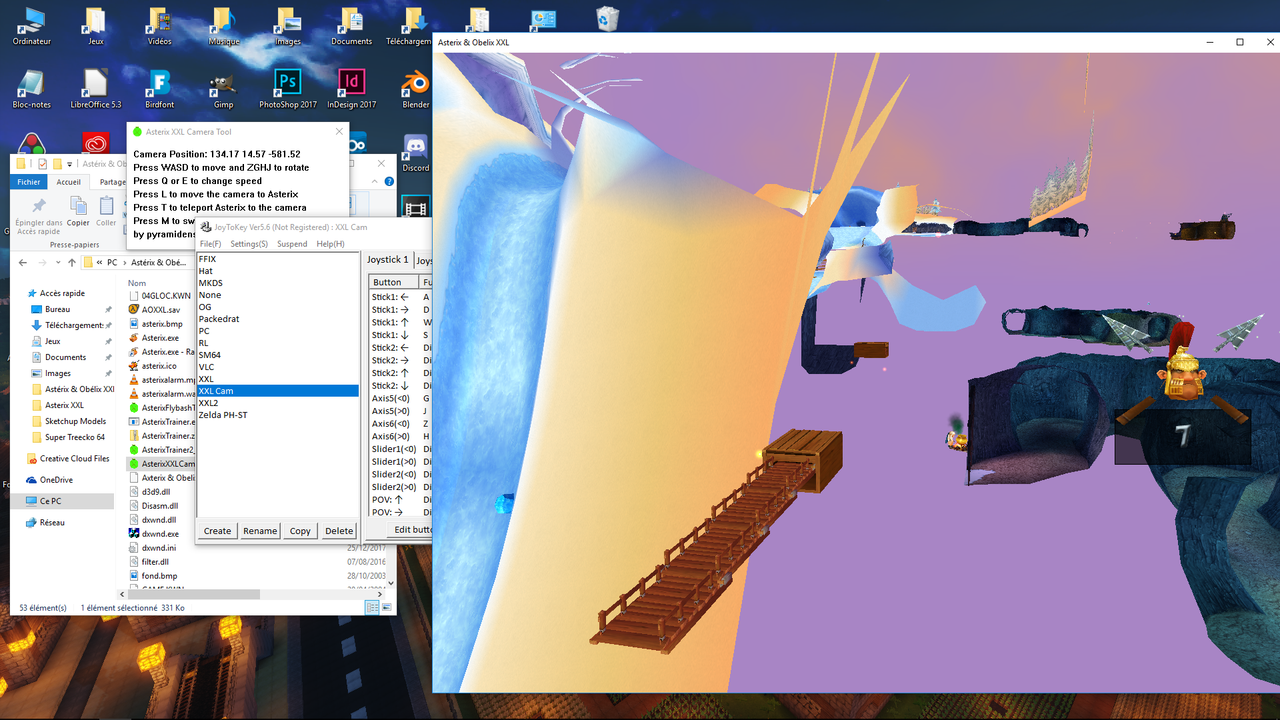Click the Nom column header in Explorer
The height and width of the screenshot is (720, 1280).
pos(137,283)
